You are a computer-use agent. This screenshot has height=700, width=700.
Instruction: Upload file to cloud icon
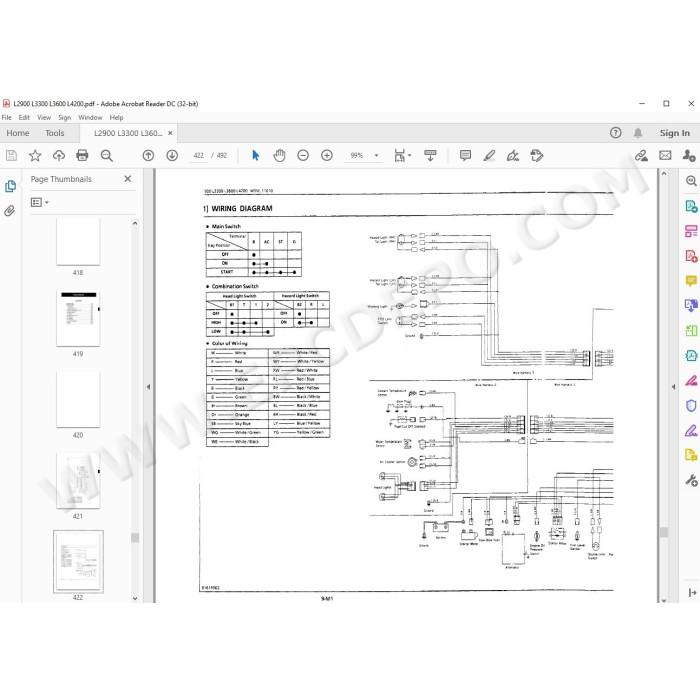[58, 155]
